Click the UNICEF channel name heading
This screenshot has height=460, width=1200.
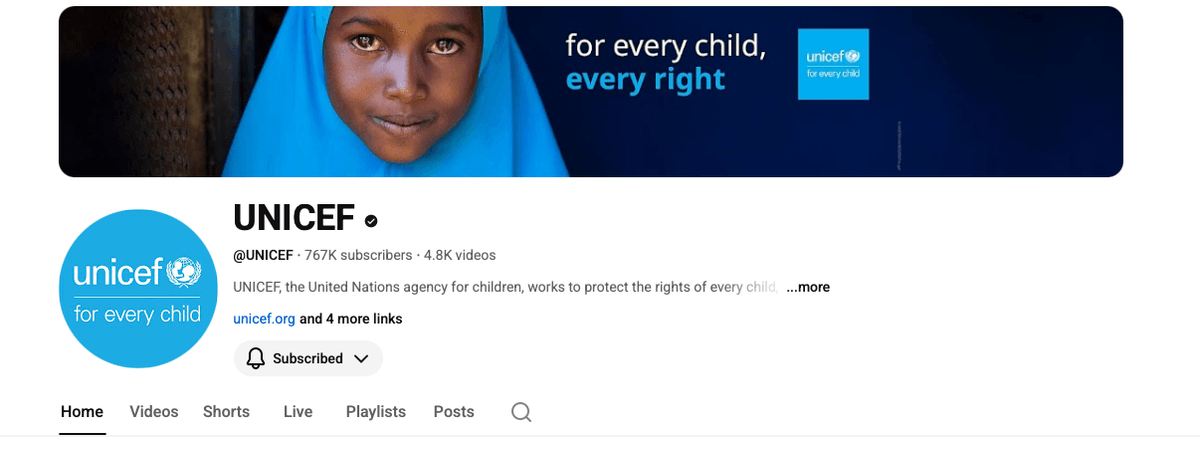click(x=294, y=218)
